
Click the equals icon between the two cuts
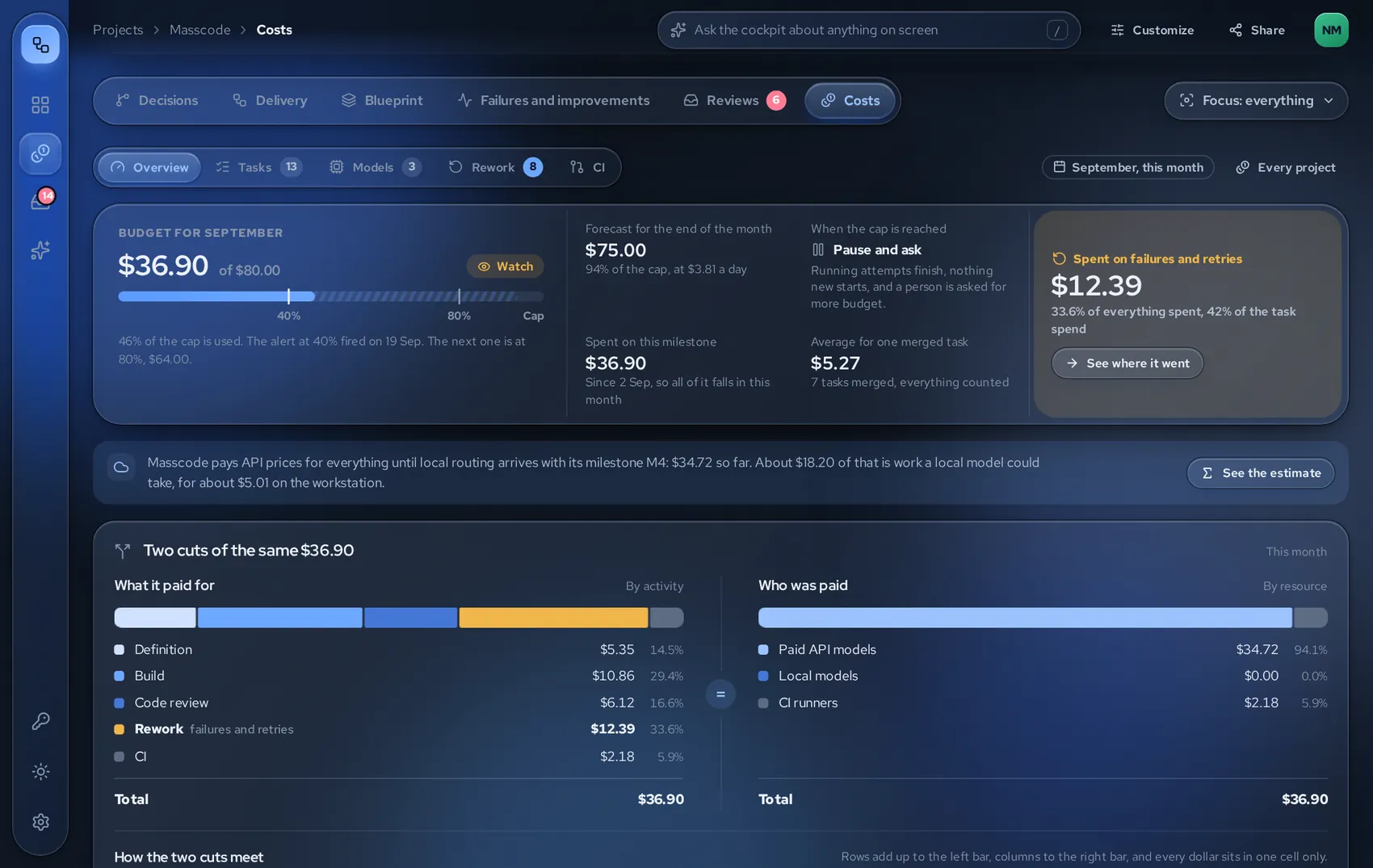coord(720,694)
